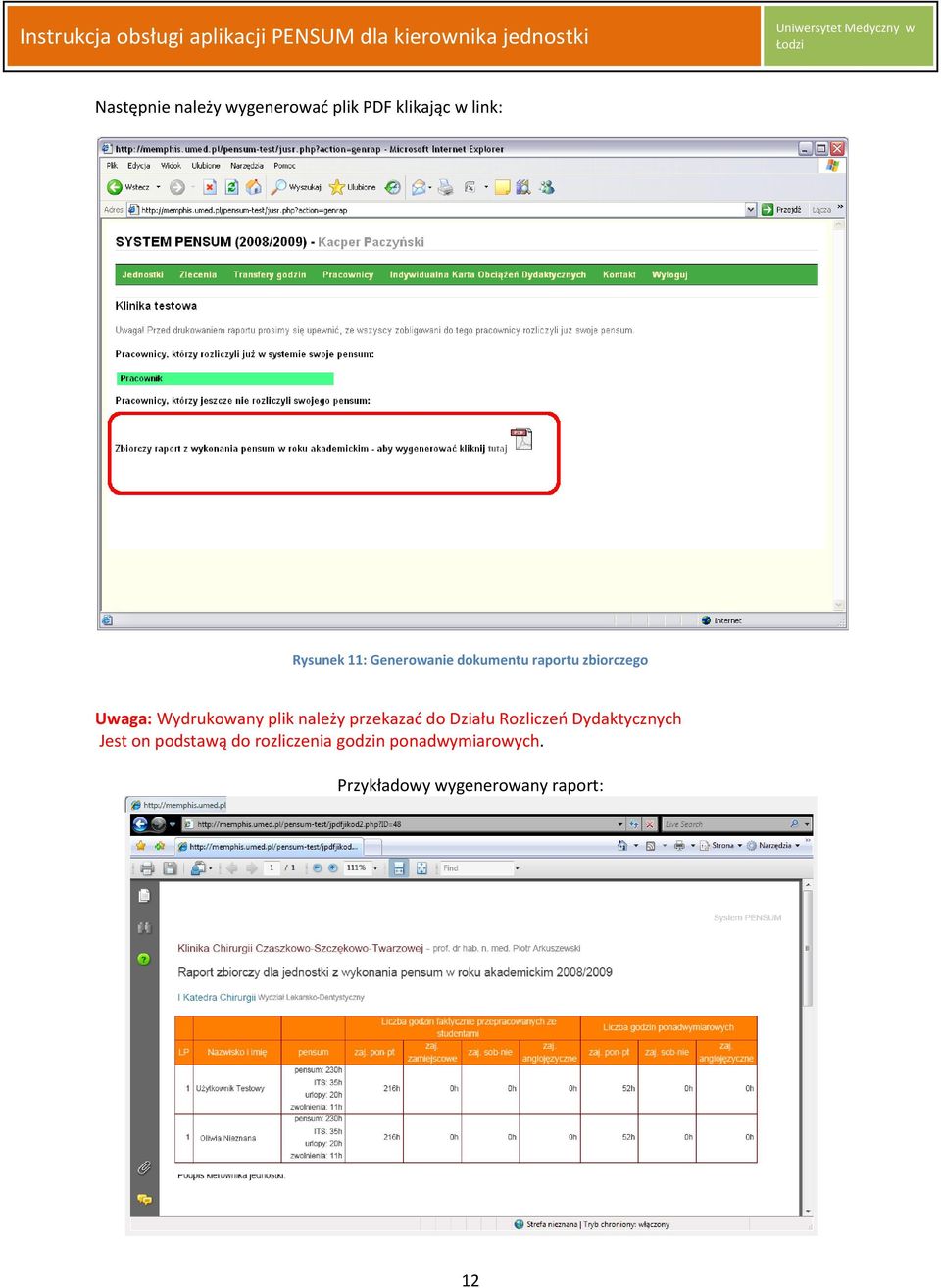941x1288 pixels.
Task: Open the Ulubione menu in menu bar
Action: pyautogui.click(x=206, y=166)
